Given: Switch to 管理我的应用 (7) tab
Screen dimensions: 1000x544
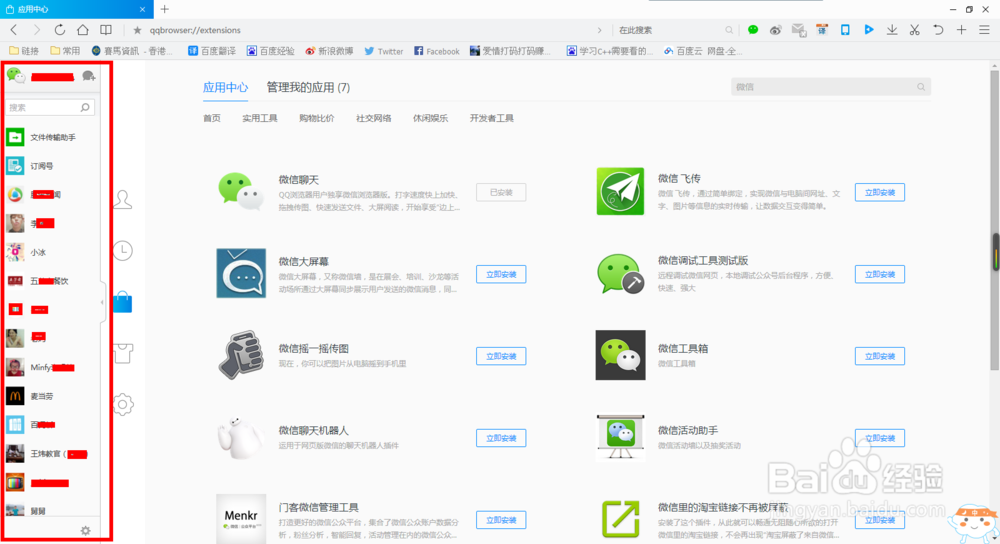Looking at the screenshot, I should click(x=308, y=87).
